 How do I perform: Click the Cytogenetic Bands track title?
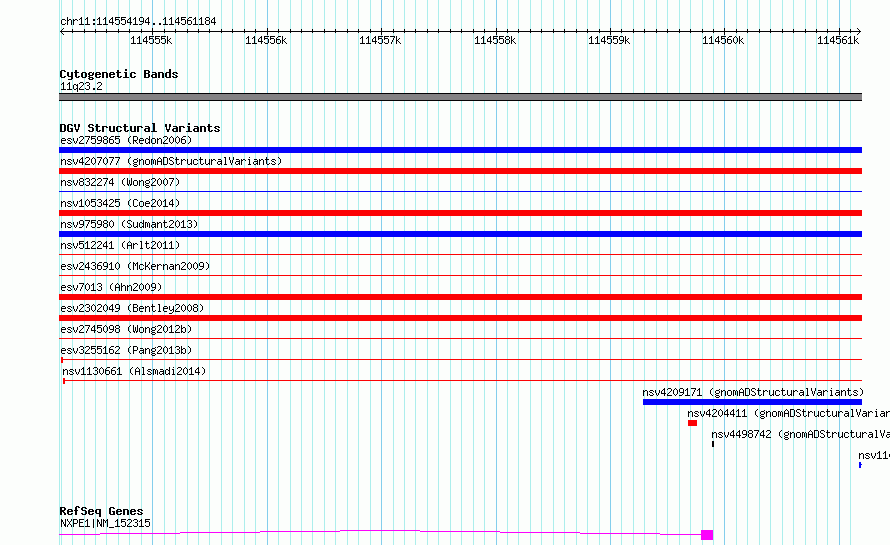click(x=119, y=74)
